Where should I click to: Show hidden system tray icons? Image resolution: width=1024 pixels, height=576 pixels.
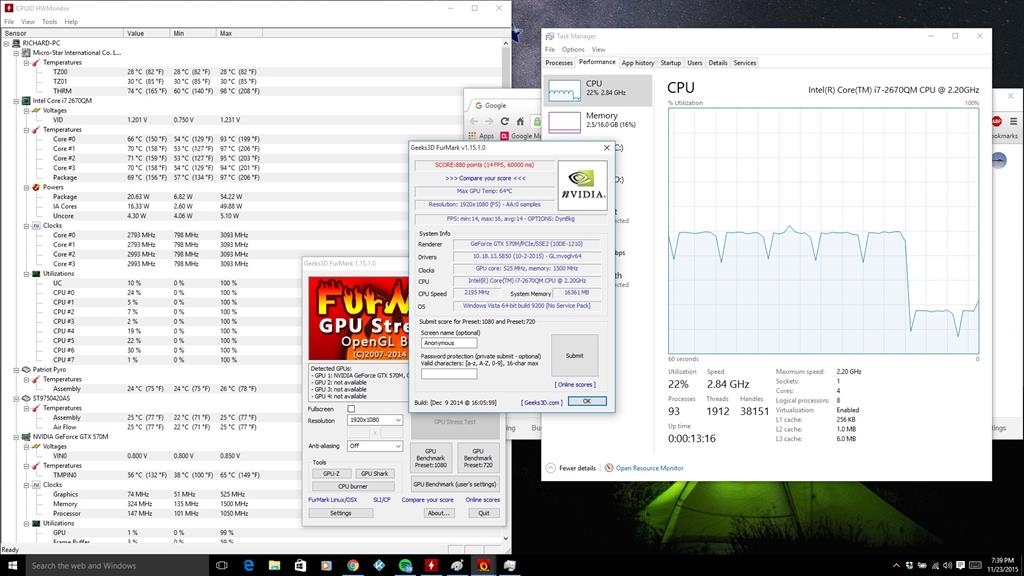click(896, 566)
